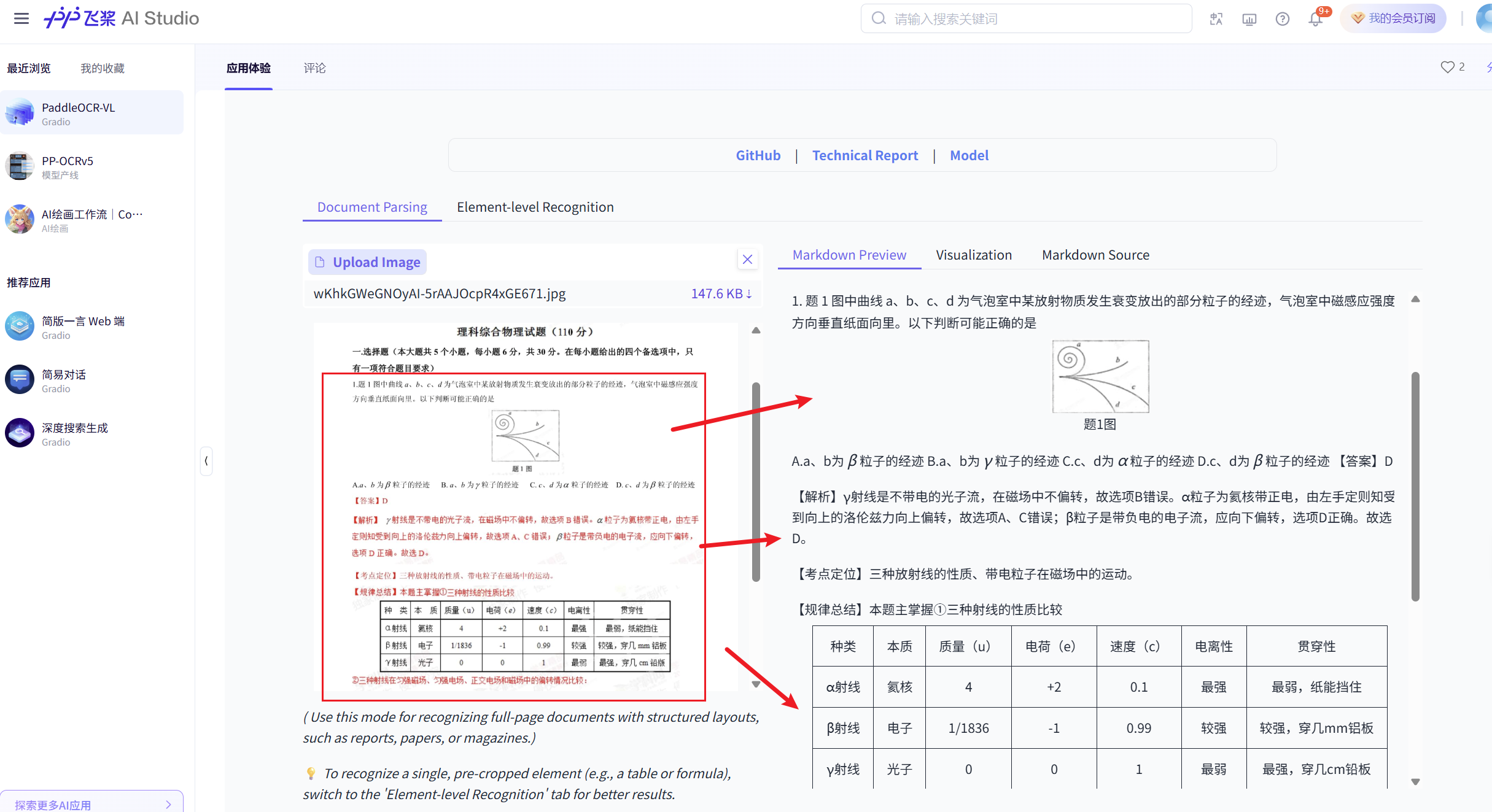Remove uploaded image with X icon
The image size is (1492, 812).
[747, 260]
